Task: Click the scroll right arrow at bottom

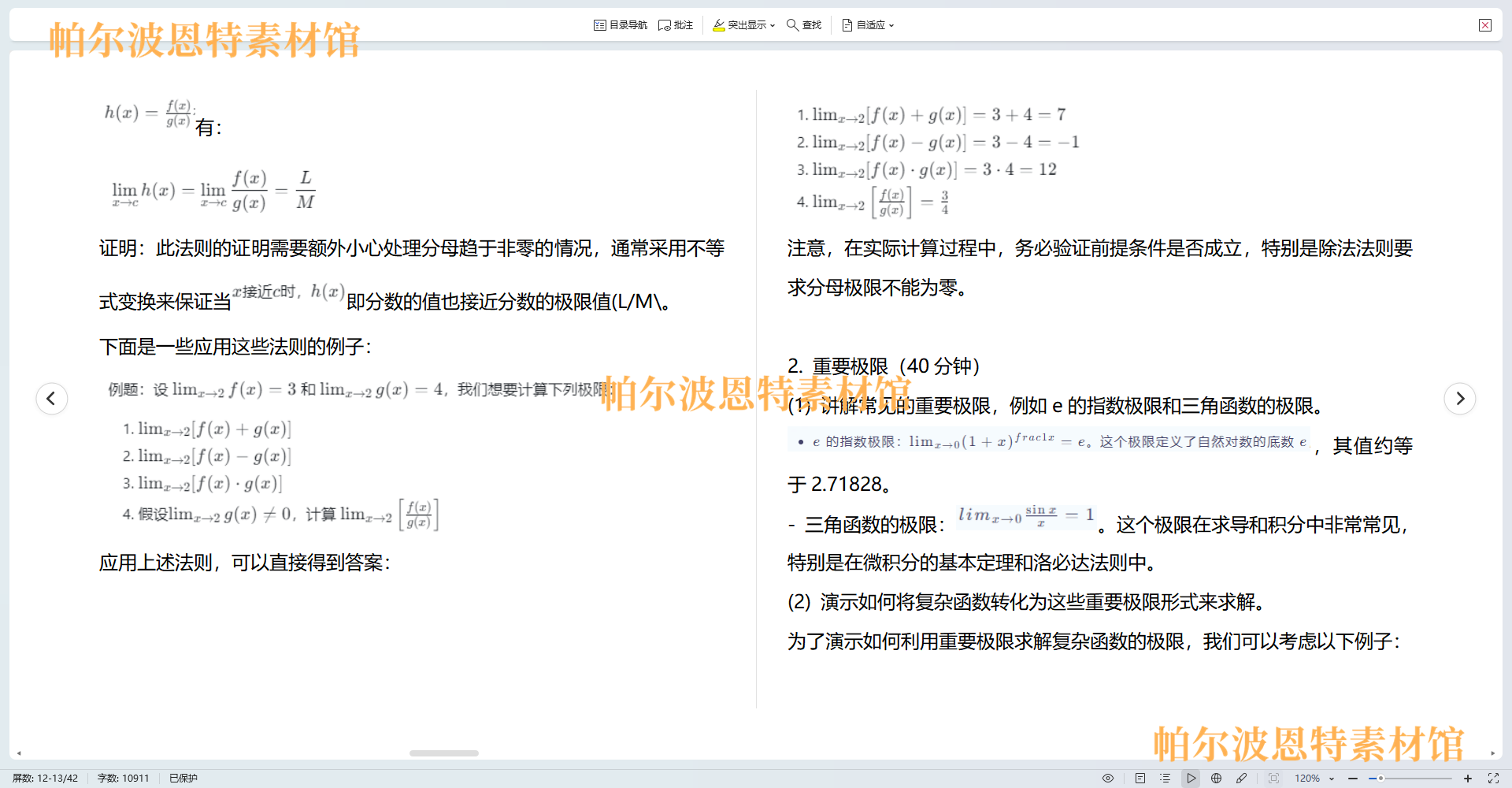Action: (x=1492, y=753)
